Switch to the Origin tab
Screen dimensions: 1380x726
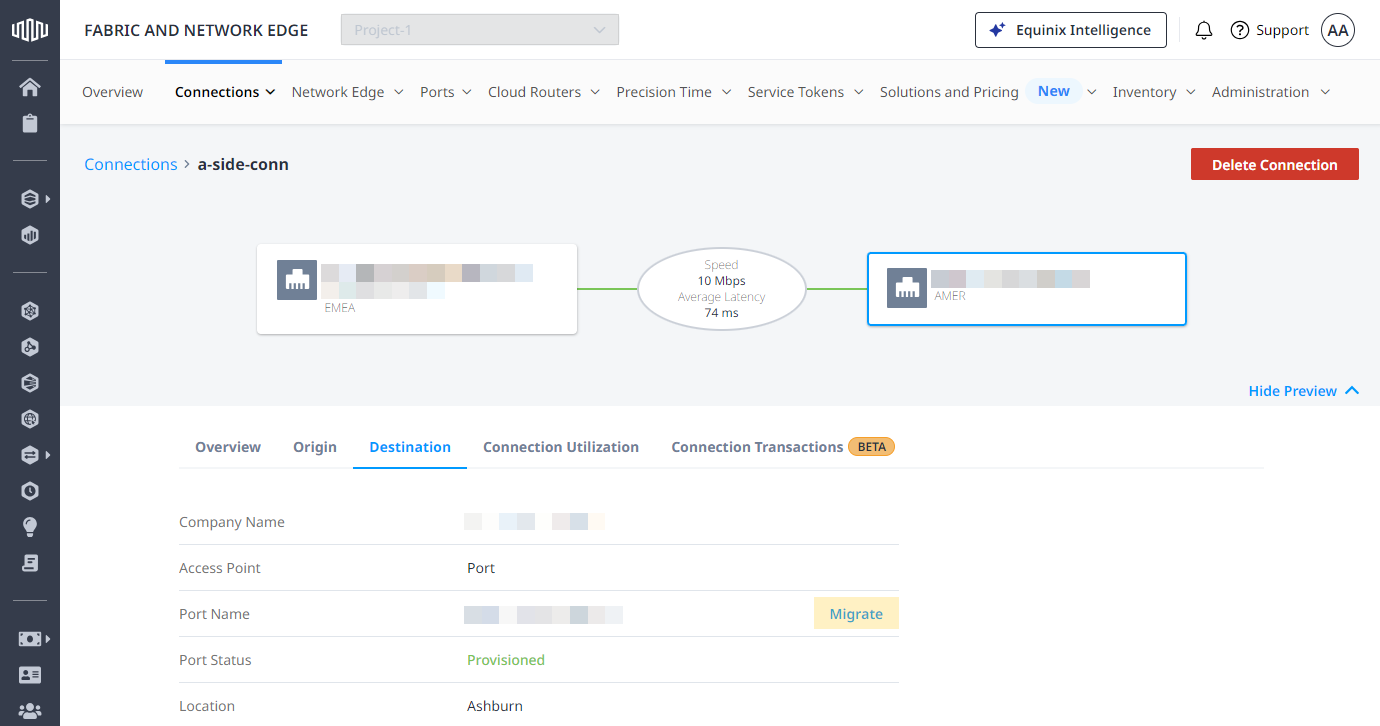point(315,447)
